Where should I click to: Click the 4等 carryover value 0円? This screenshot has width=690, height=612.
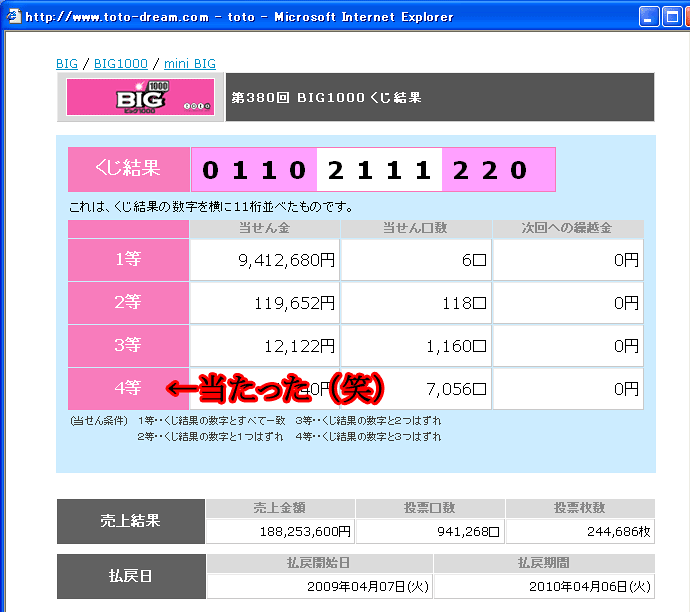coord(626,389)
